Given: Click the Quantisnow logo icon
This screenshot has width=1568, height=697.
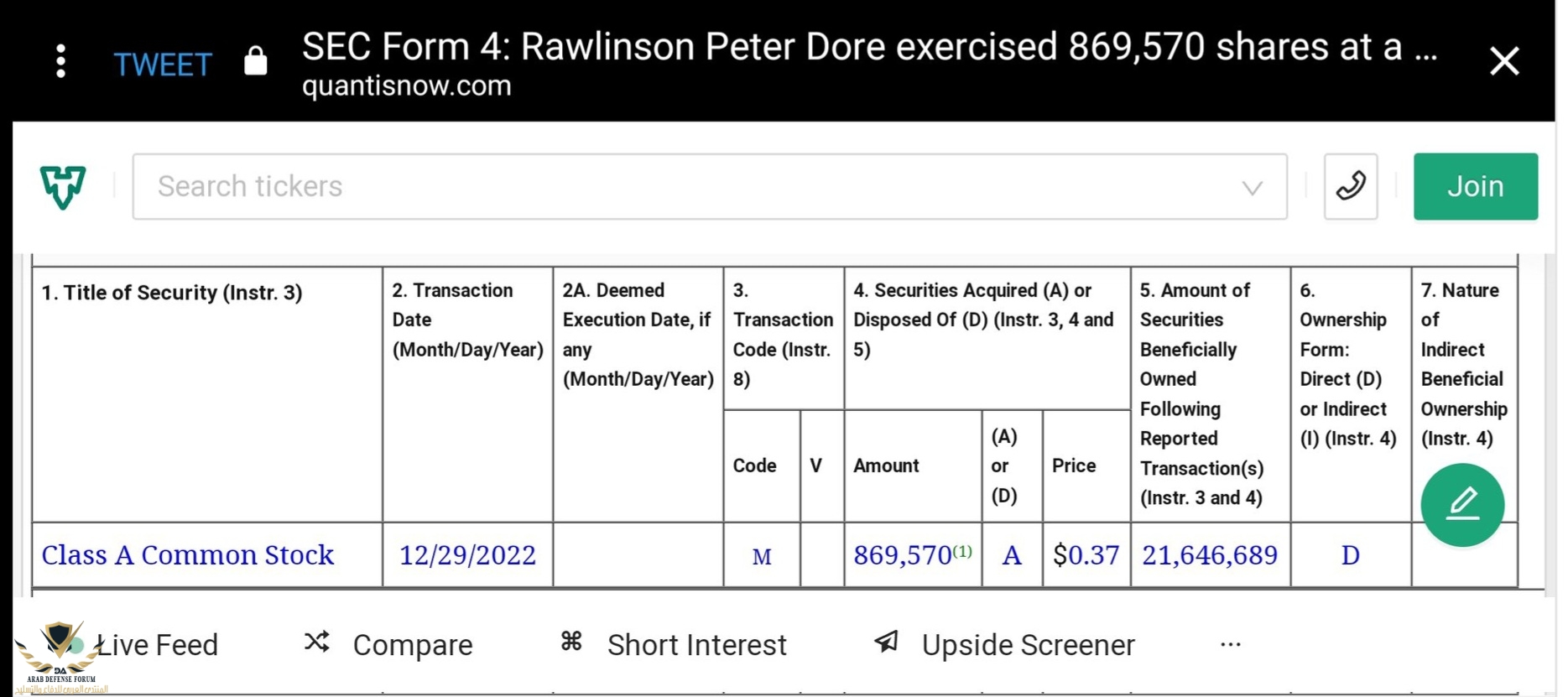Looking at the screenshot, I should tap(63, 186).
